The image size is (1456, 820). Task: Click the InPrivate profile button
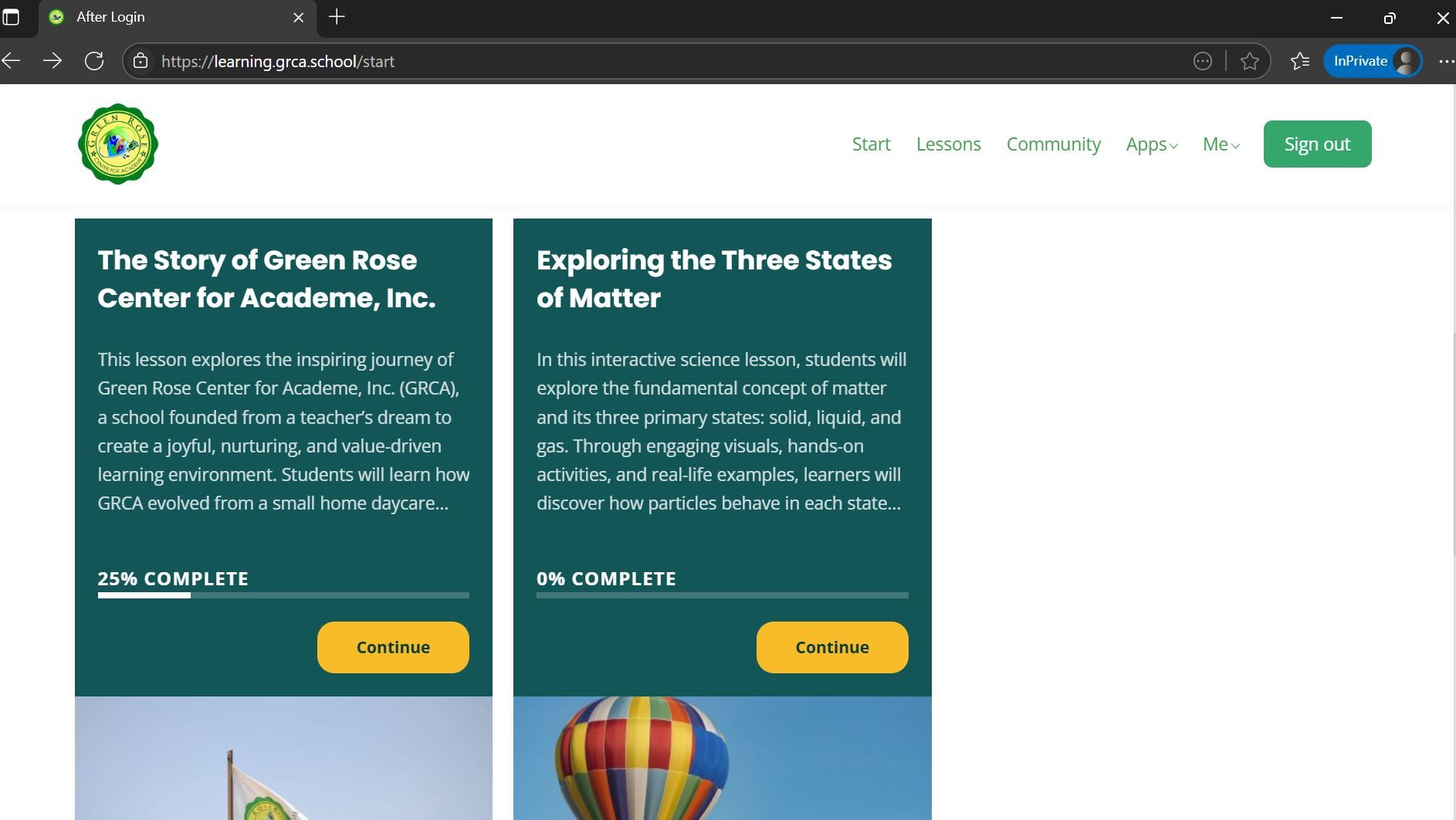tap(1373, 61)
